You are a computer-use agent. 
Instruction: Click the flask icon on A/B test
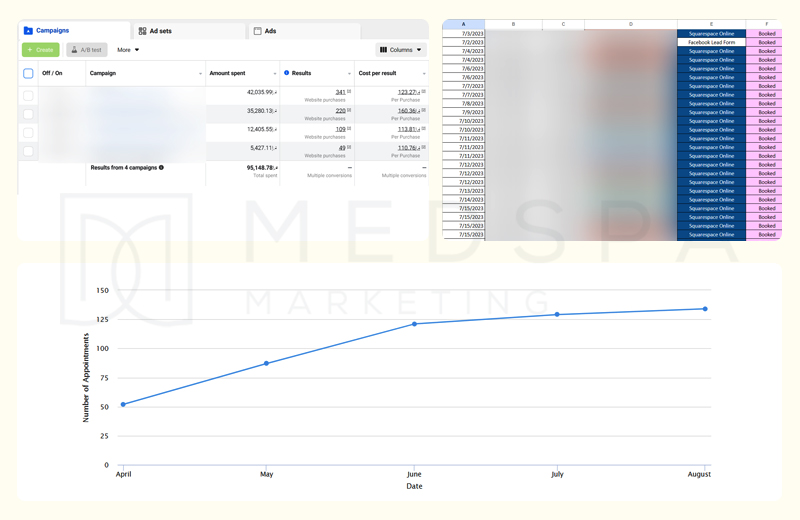[74, 50]
